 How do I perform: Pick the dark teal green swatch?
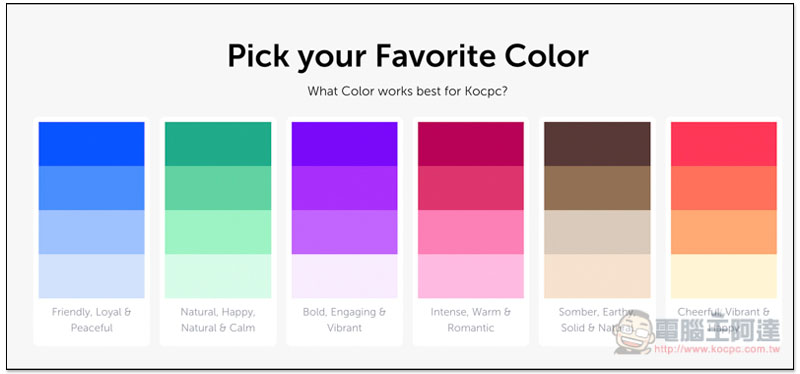coord(218,144)
